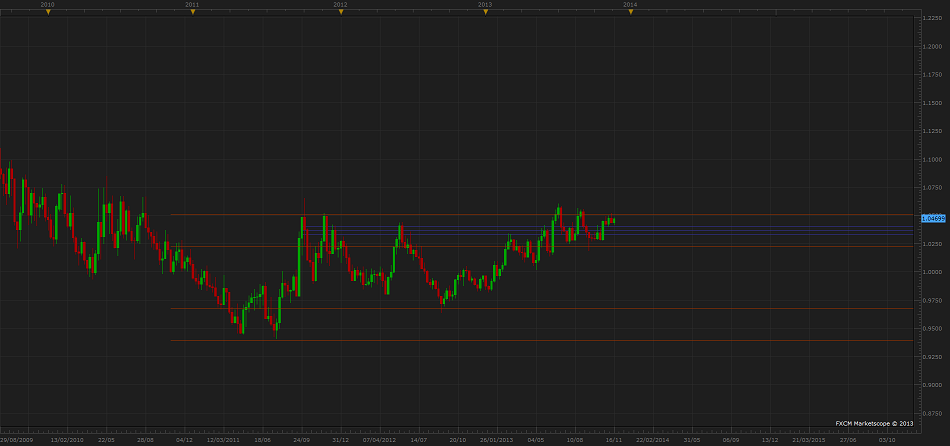The height and width of the screenshot is (446, 950).
Task: Click the 2014 year marker triangle
Action: point(629,12)
